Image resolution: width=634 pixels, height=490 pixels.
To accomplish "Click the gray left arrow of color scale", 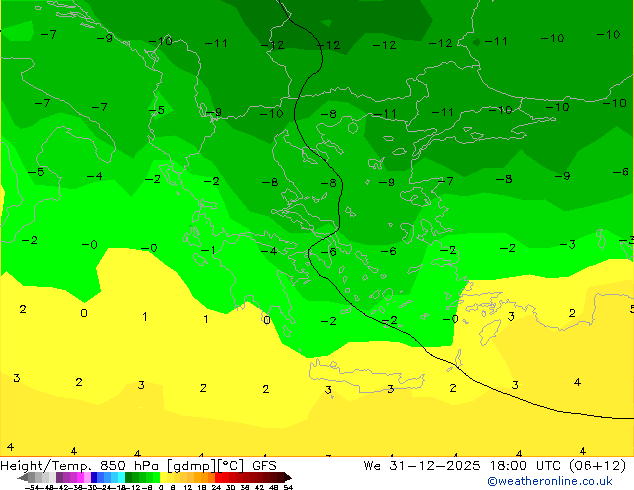I will [x=22, y=477].
